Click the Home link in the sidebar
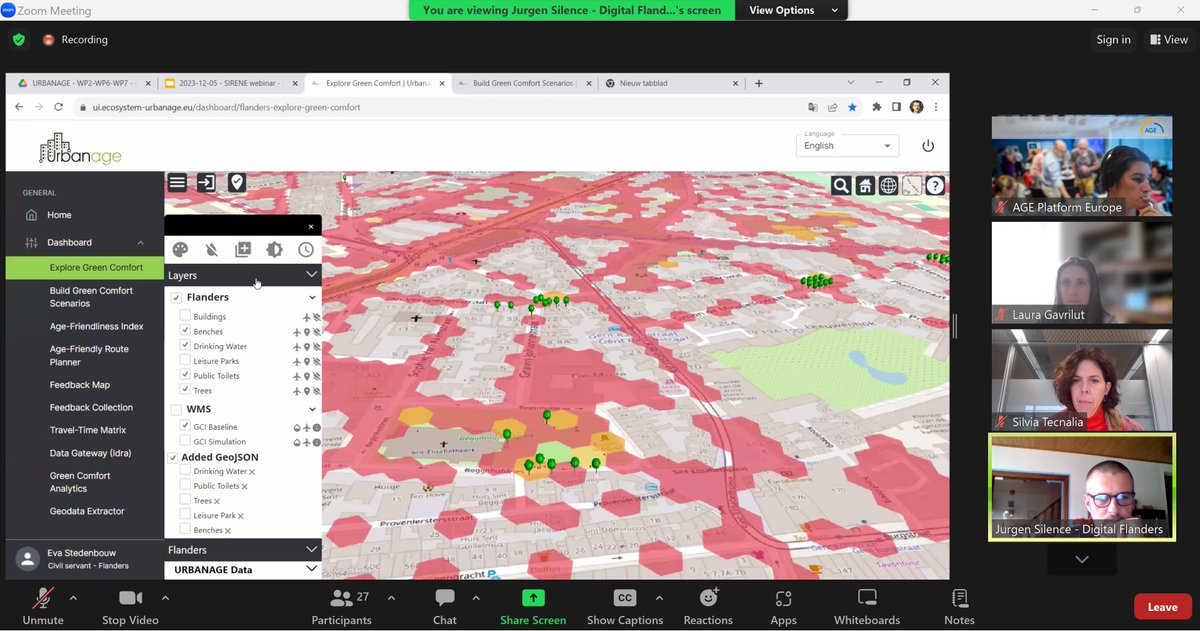Image resolution: width=1200 pixels, height=631 pixels. (59, 215)
